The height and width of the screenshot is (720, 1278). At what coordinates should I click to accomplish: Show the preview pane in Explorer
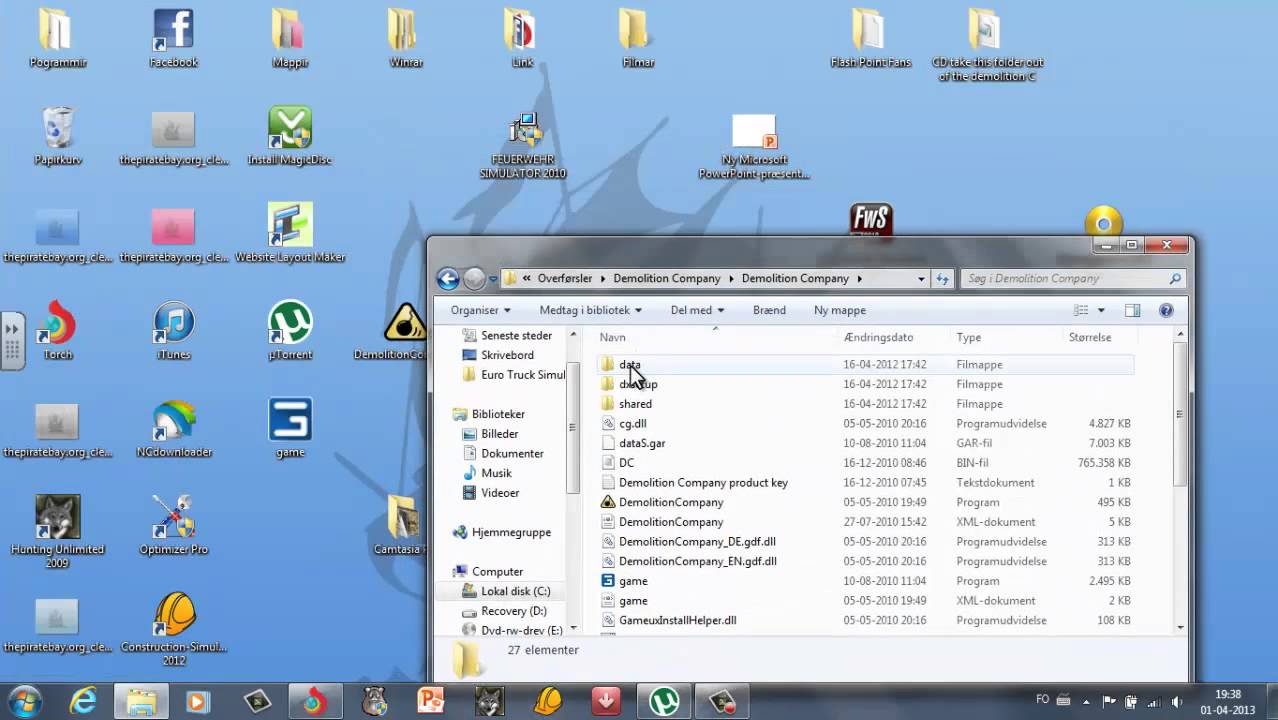[x=1132, y=310]
